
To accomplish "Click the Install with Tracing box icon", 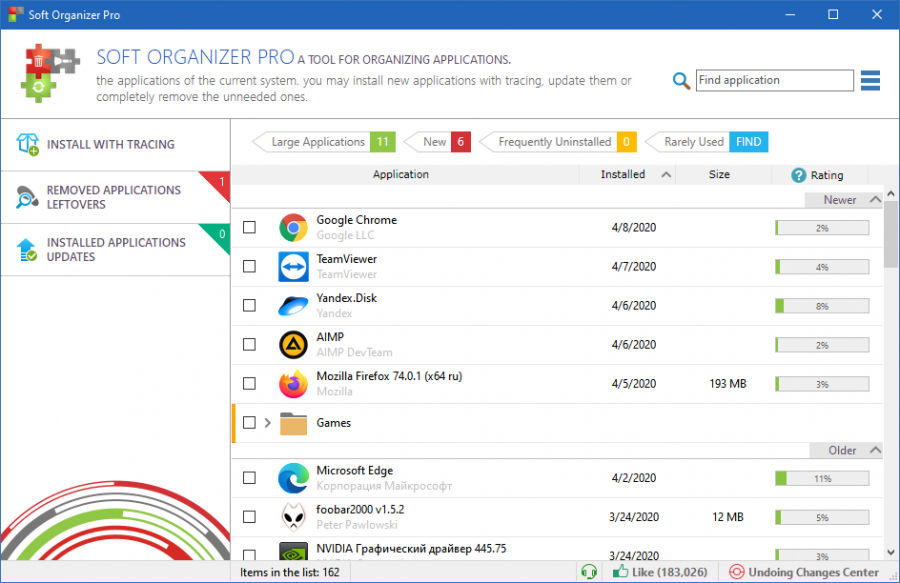I will pyautogui.click(x=28, y=144).
